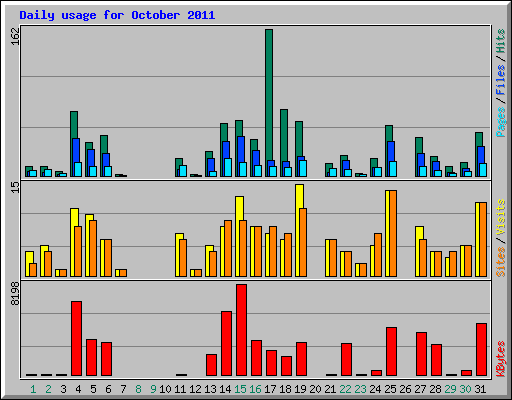Click the orange sites bar for day 25

pyautogui.click(x=393, y=234)
